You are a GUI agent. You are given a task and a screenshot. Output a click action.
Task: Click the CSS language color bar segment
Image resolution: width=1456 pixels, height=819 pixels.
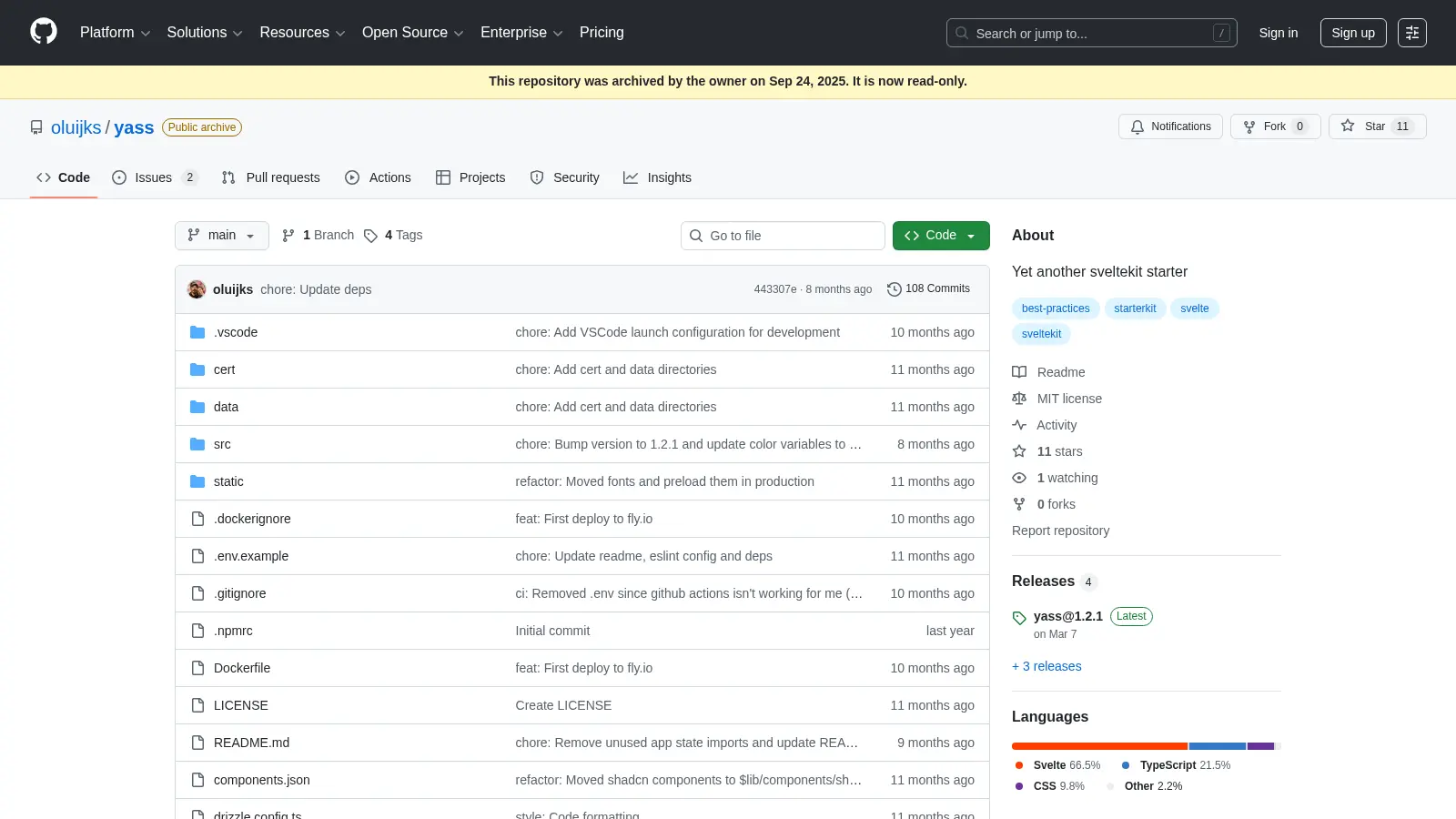pyautogui.click(x=1260, y=746)
